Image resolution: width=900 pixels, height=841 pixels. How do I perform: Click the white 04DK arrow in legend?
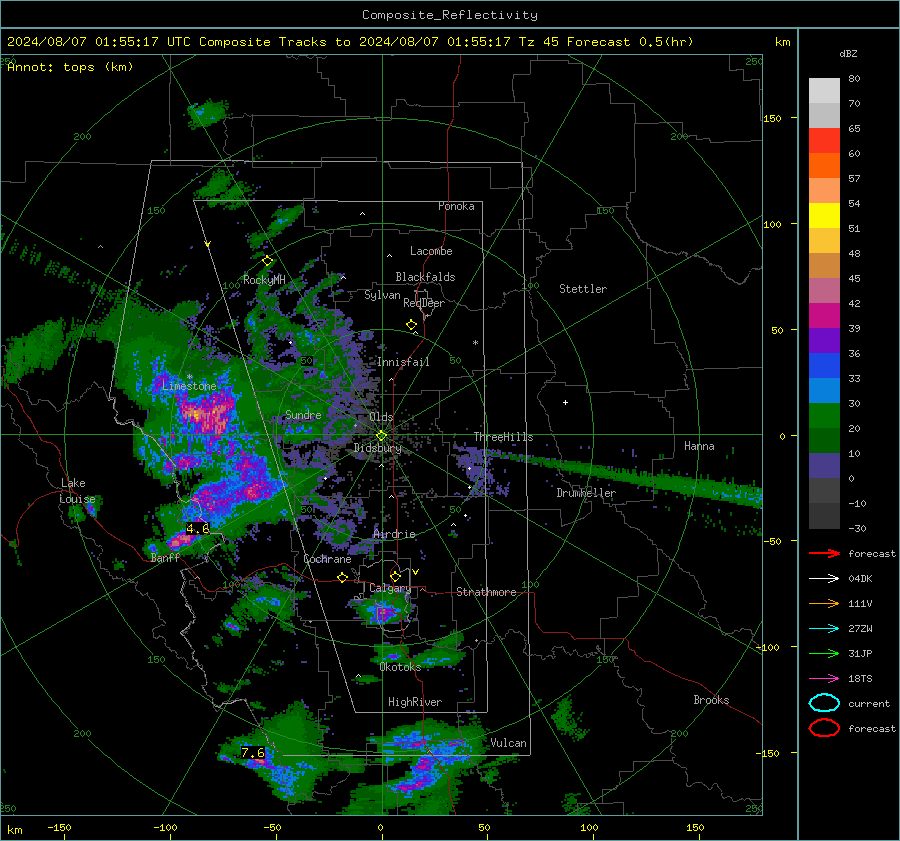[824, 579]
